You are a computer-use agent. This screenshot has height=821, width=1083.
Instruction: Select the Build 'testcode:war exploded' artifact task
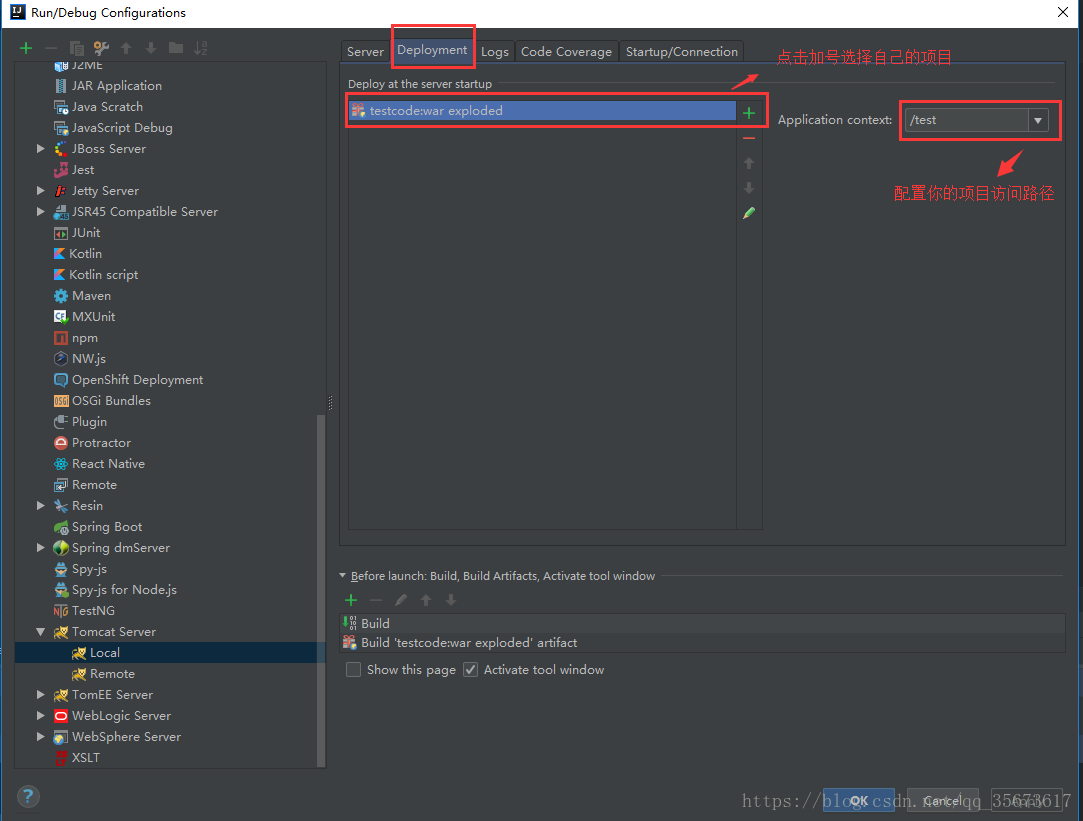(x=703, y=643)
